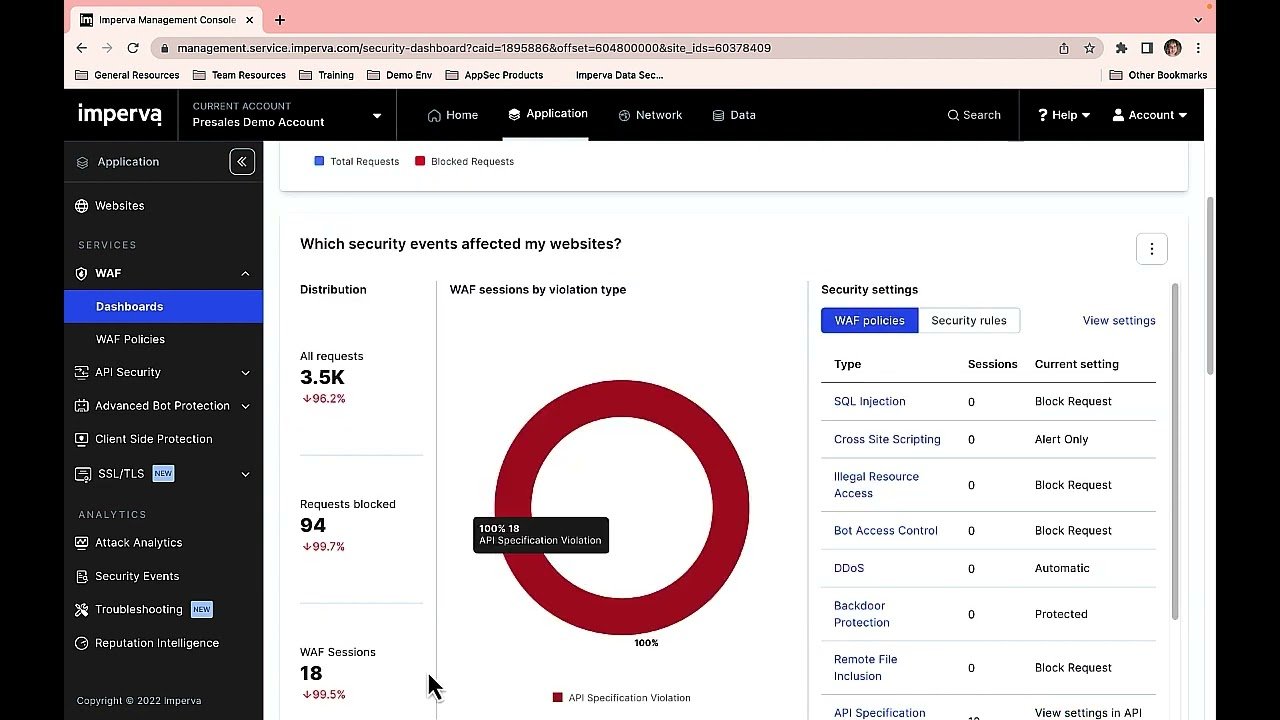The height and width of the screenshot is (720, 1280).
Task: Click the site lock icon in the address bar
Action: 163,48
